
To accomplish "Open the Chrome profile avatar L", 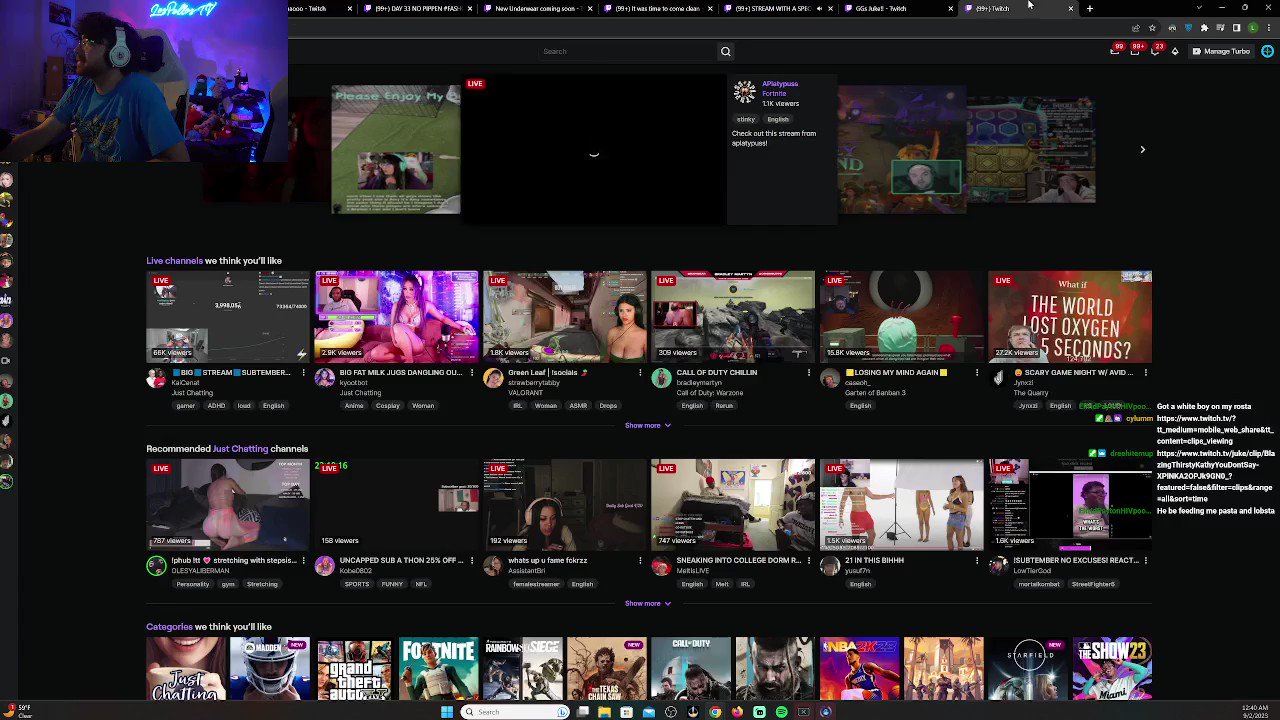I will pos(1253,28).
